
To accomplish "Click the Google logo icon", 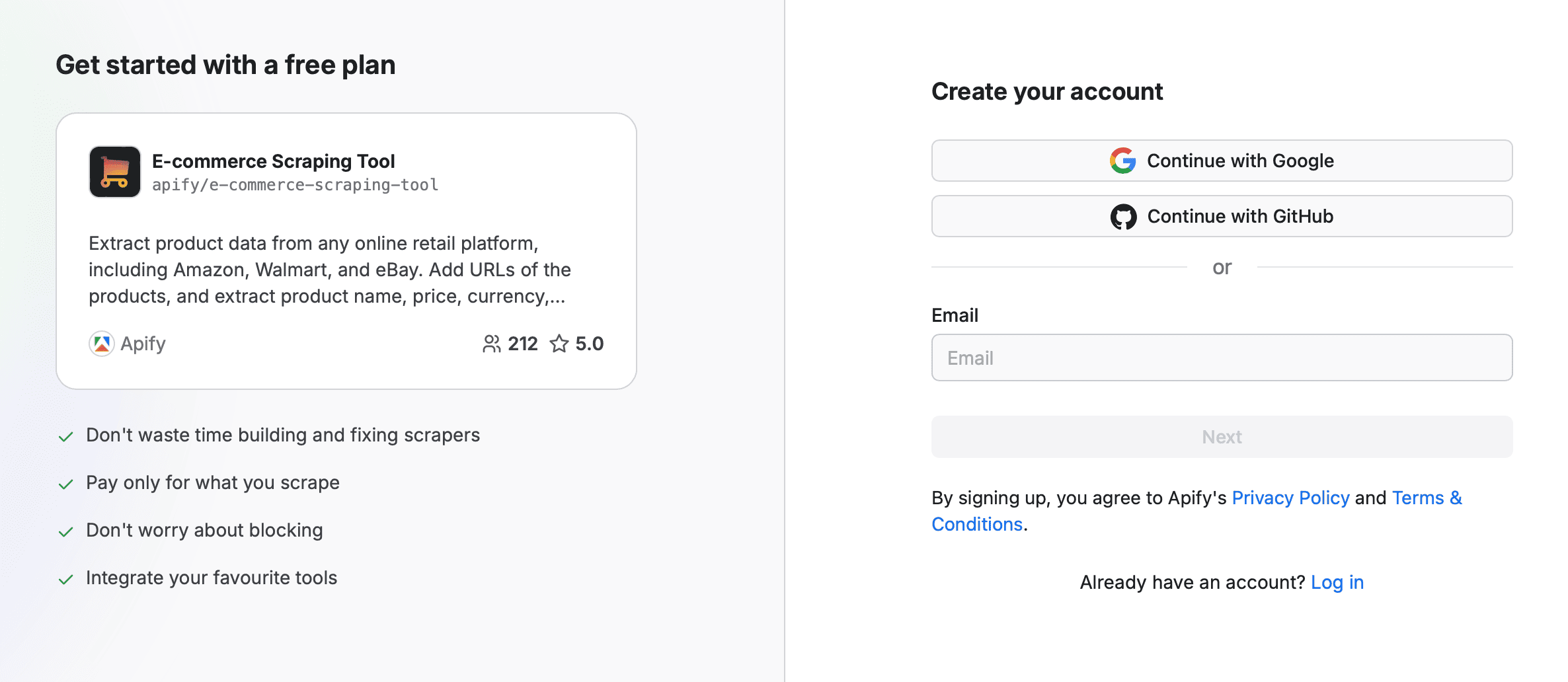I will (x=1123, y=161).
